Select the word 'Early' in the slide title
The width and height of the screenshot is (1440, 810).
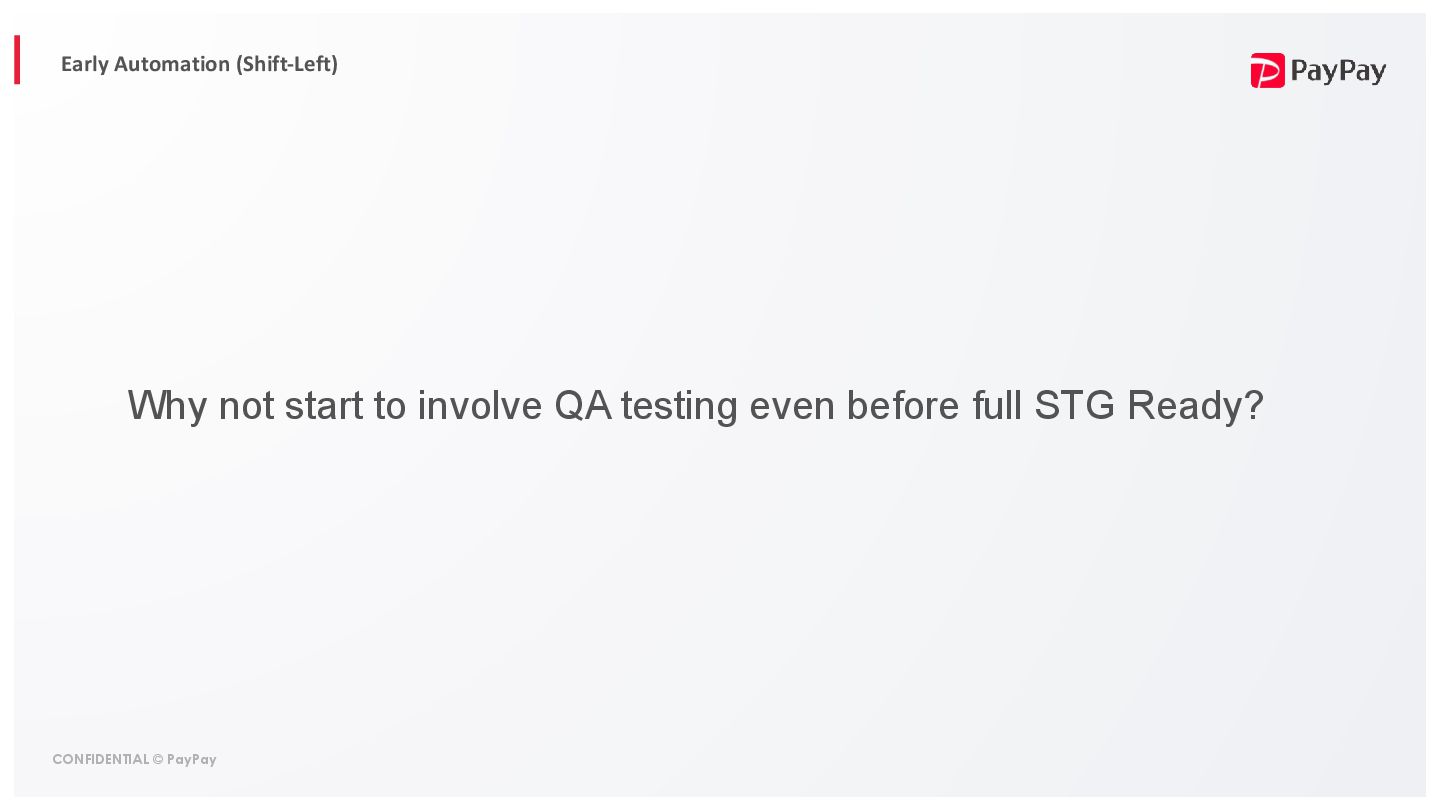85,64
